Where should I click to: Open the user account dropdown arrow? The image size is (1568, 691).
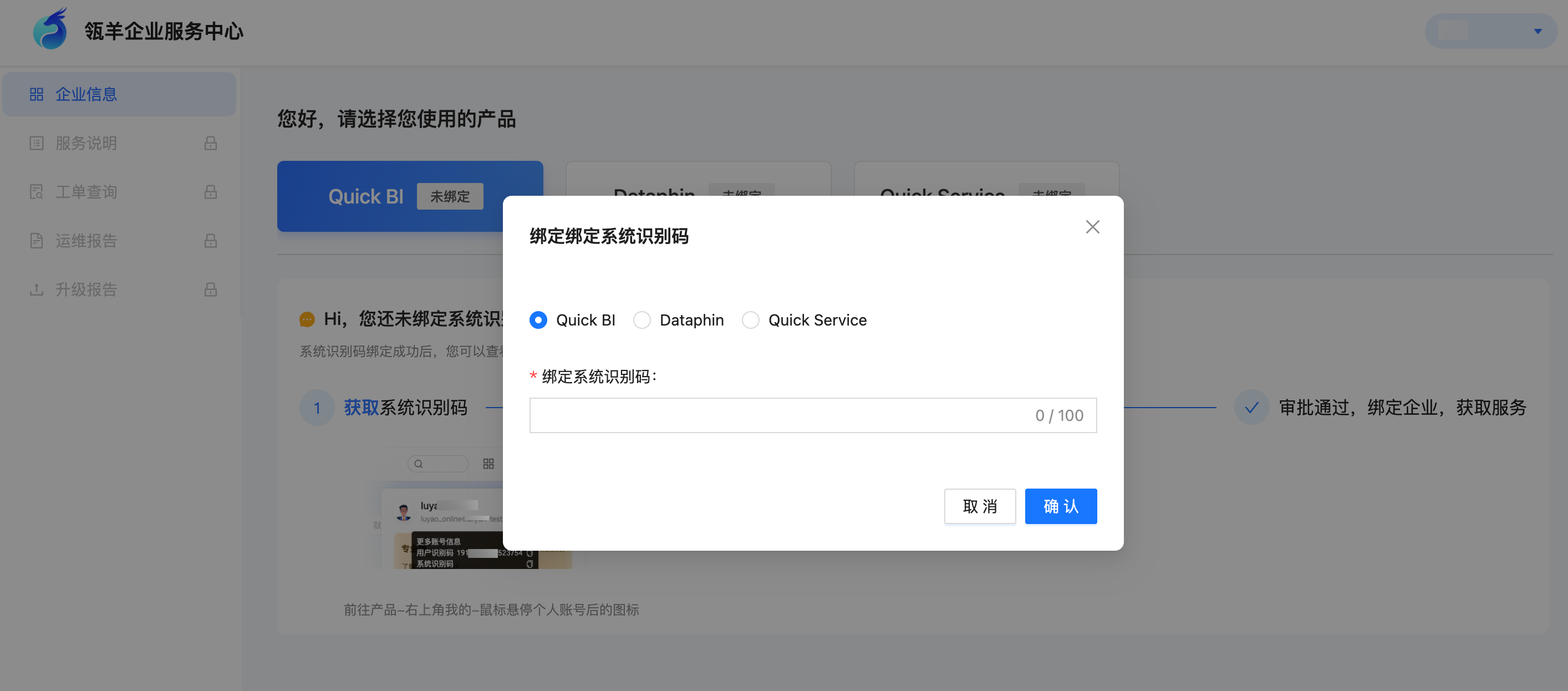click(1538, 31)
